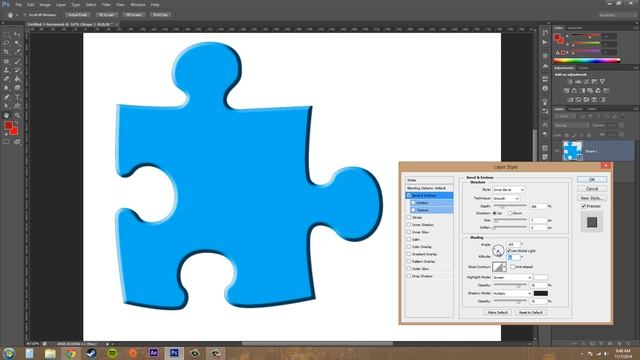This screenshot has width=640, height=360.
Task: Click the Make Default button
Action: (x=498, y=313)
